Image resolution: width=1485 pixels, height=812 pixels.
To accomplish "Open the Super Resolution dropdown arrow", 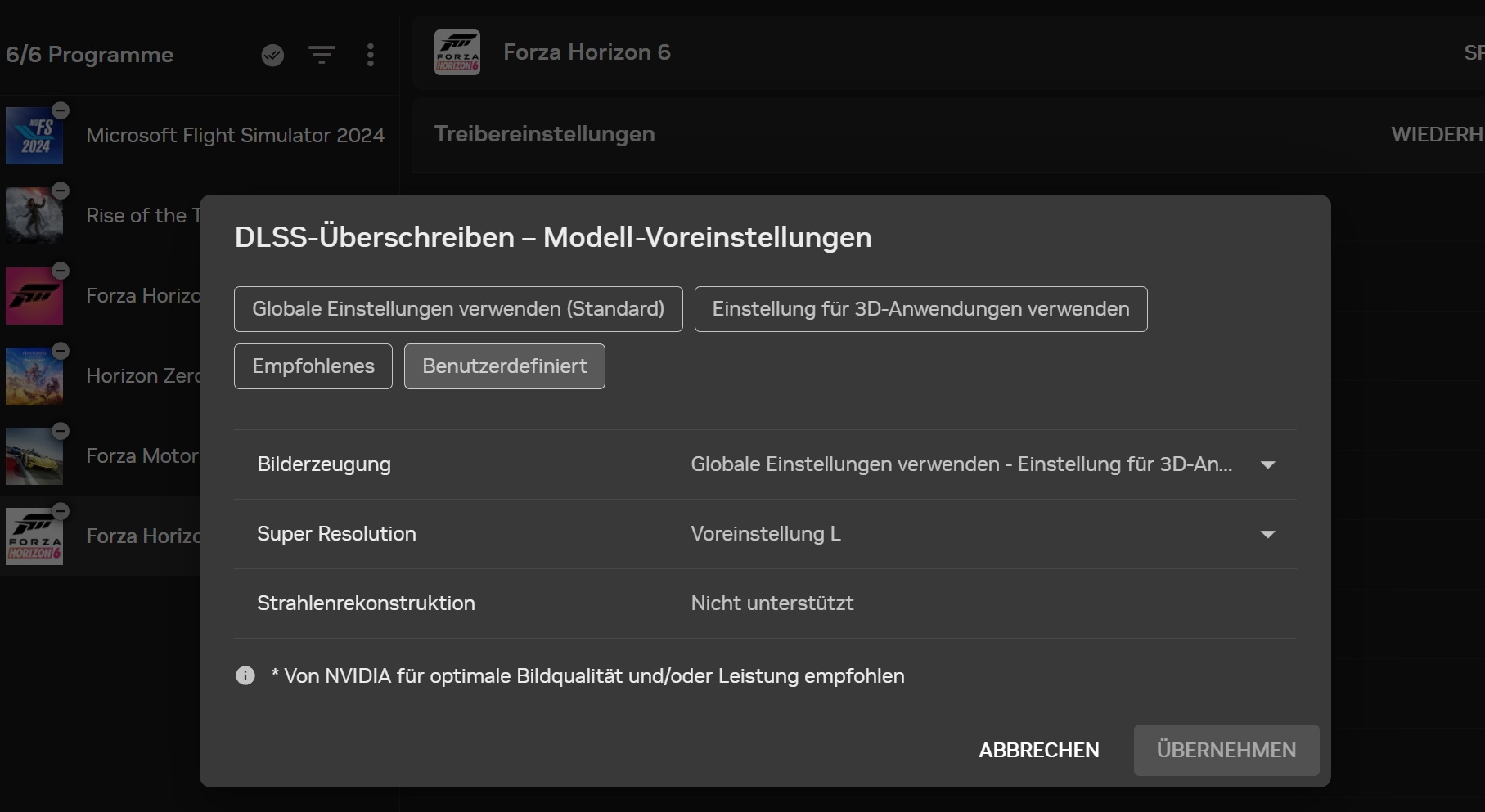I will coord(1268,534).
